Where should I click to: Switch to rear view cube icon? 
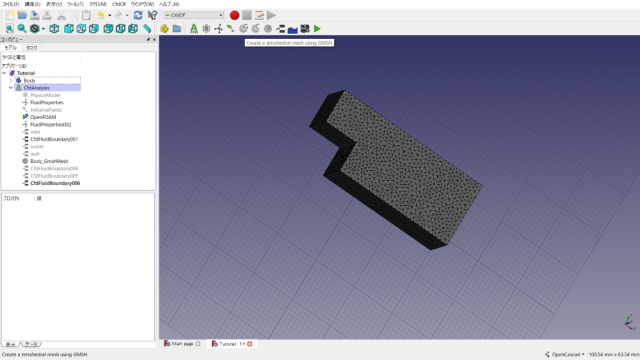pos(108,29)
